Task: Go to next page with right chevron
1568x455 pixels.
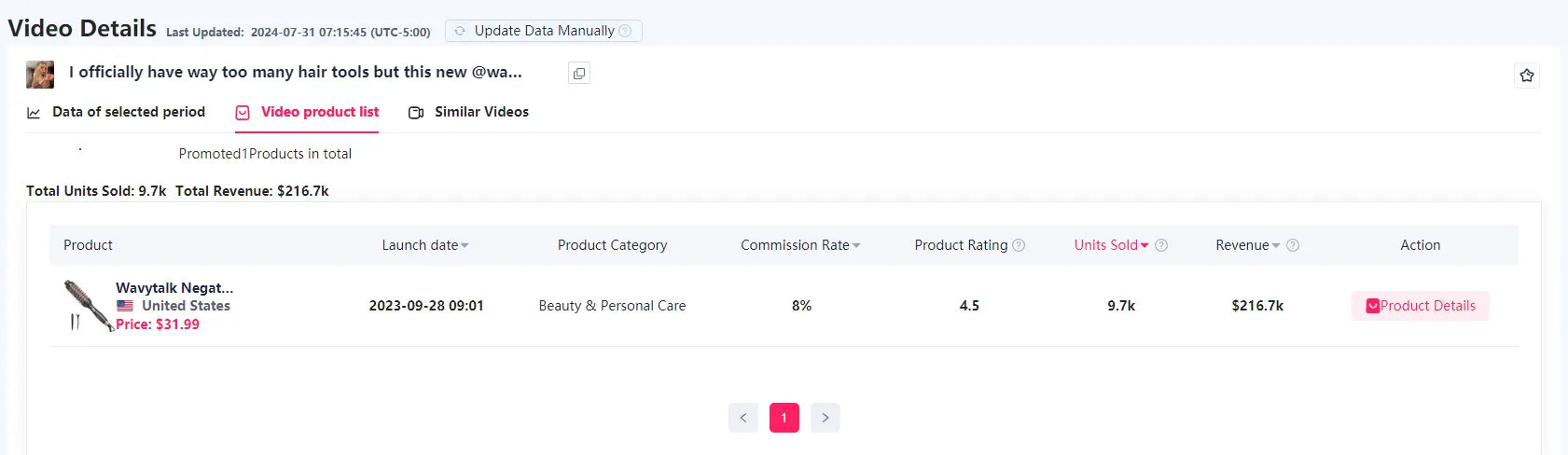Action: (826, 418)
